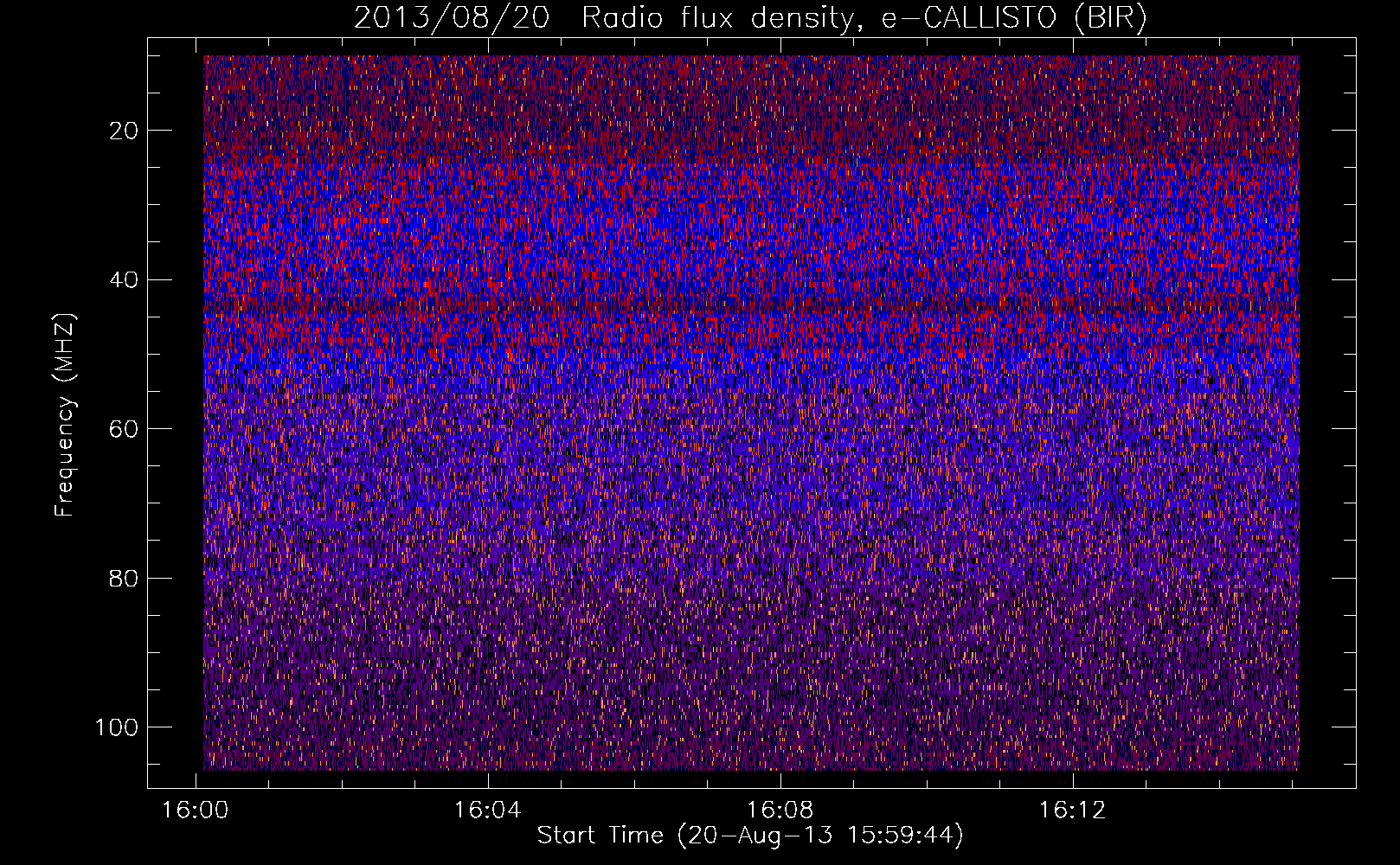
Task: Click the 100 frequency tick label
Action: [118, 727]
